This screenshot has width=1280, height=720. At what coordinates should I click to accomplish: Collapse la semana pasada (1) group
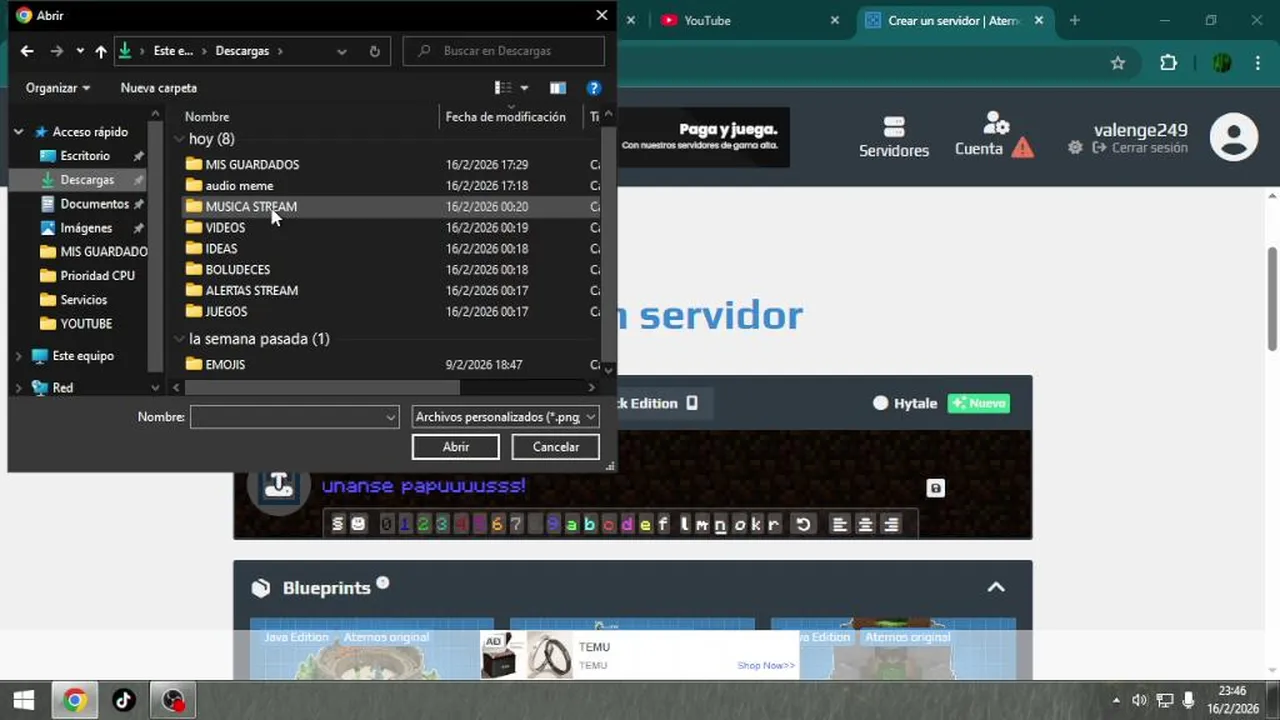coord(179,339)
